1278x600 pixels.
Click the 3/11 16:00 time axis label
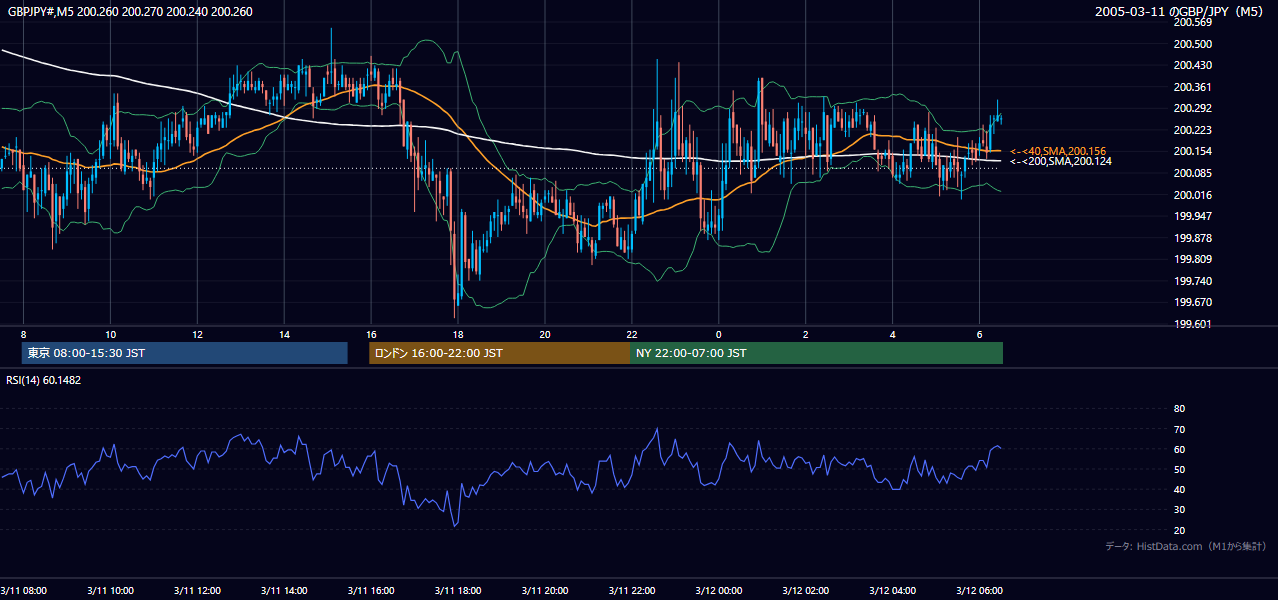coord(371,590)
